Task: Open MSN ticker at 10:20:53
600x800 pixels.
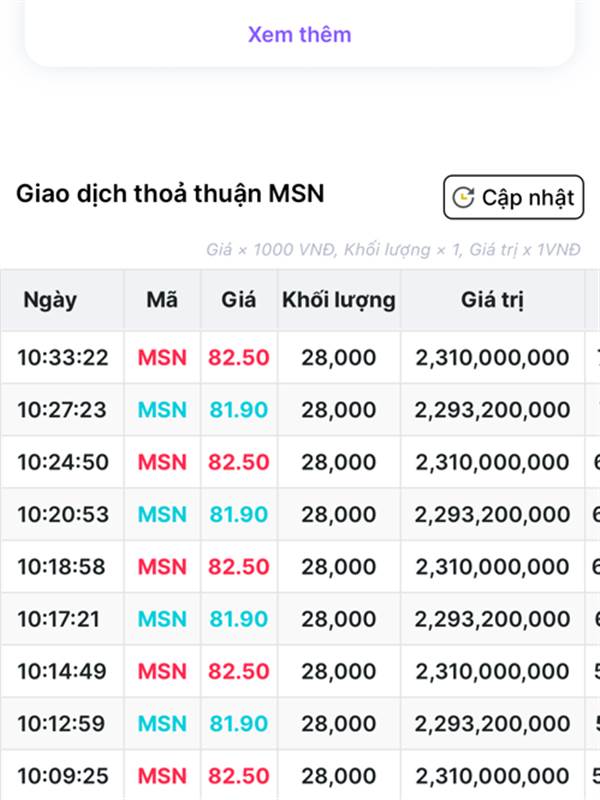Action: click(x=162, y=514)
